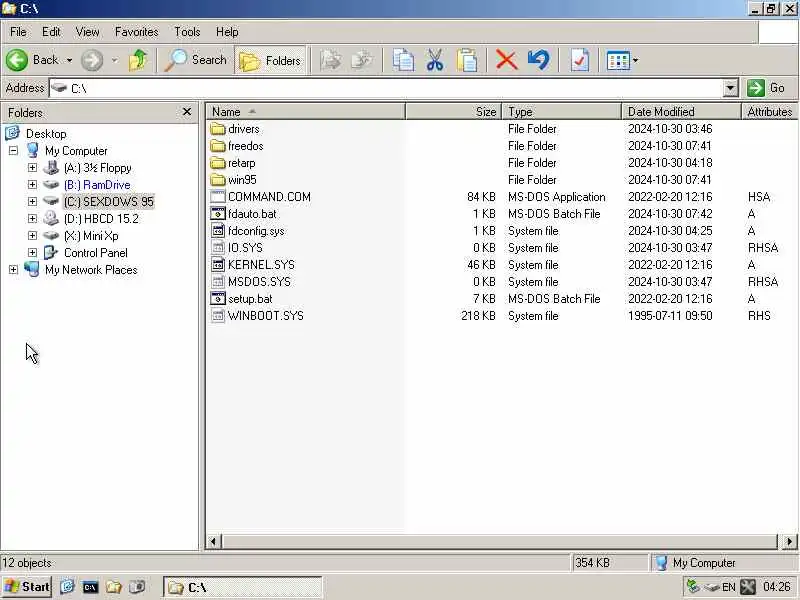
Task: Select the fdauto.bat batch file icon
Action: 218,214
